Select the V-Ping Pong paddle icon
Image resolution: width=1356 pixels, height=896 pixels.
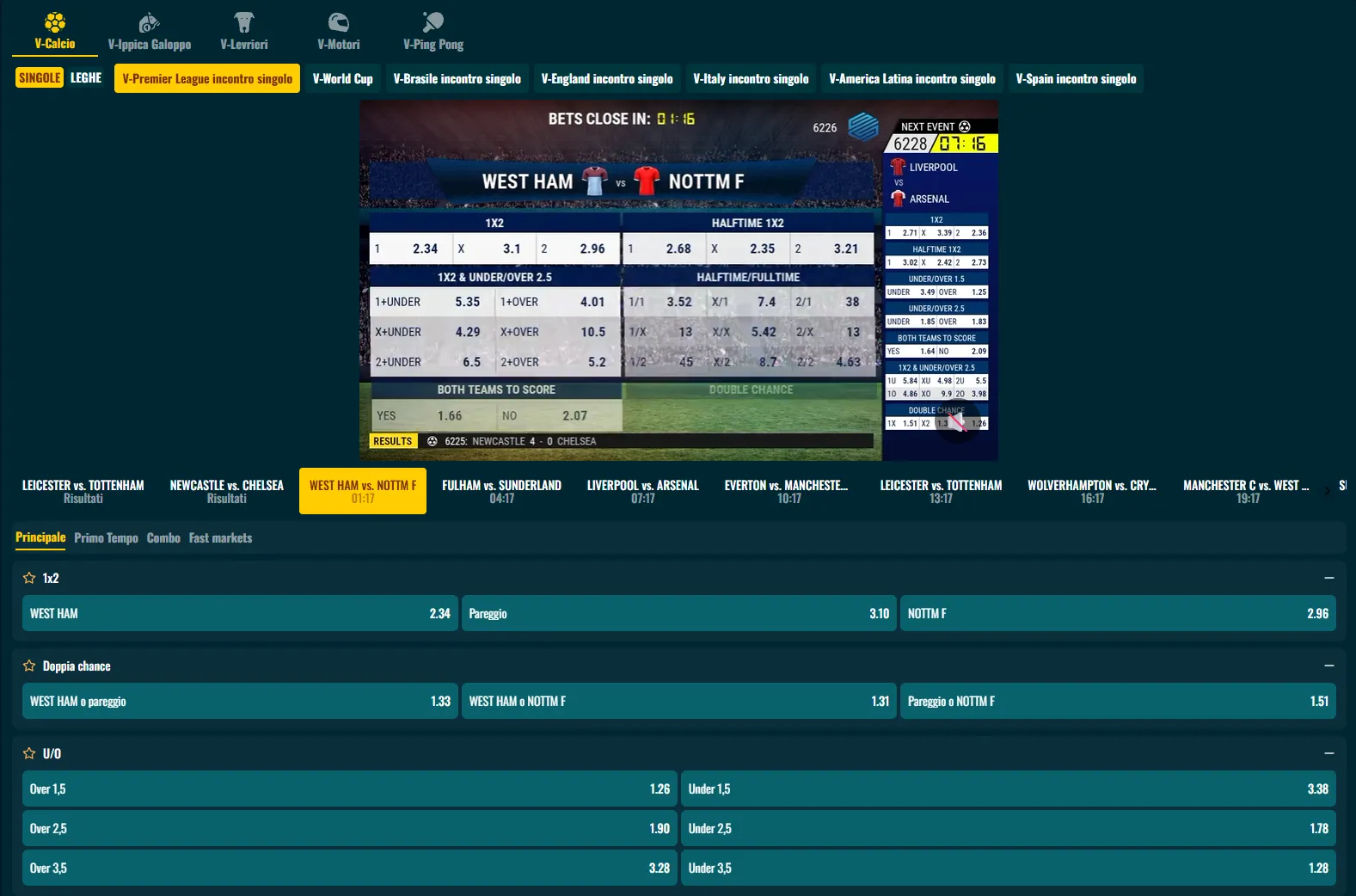tap(433, 22)
